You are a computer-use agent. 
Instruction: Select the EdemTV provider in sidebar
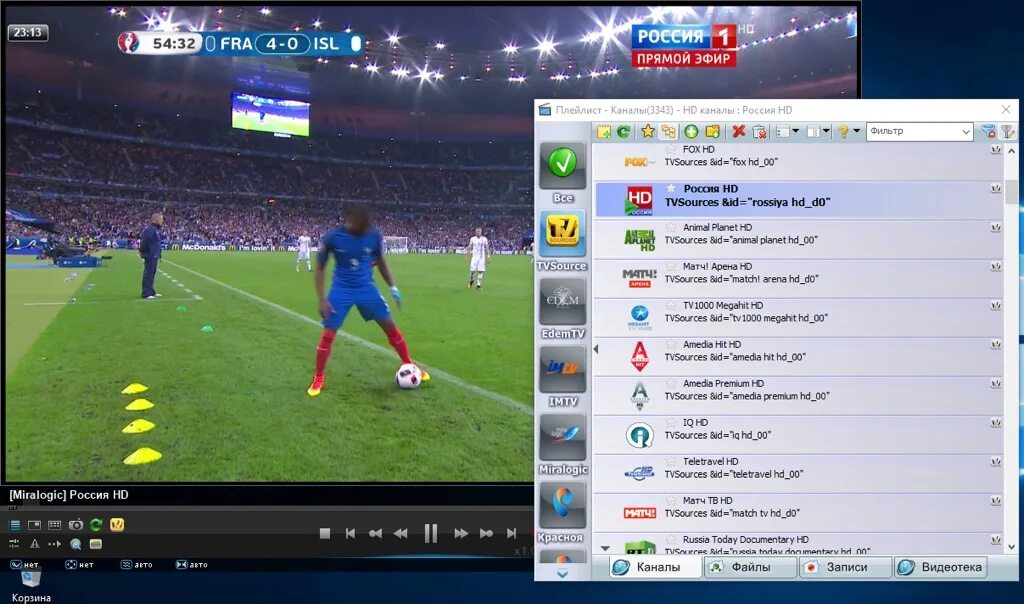point(562,310)
